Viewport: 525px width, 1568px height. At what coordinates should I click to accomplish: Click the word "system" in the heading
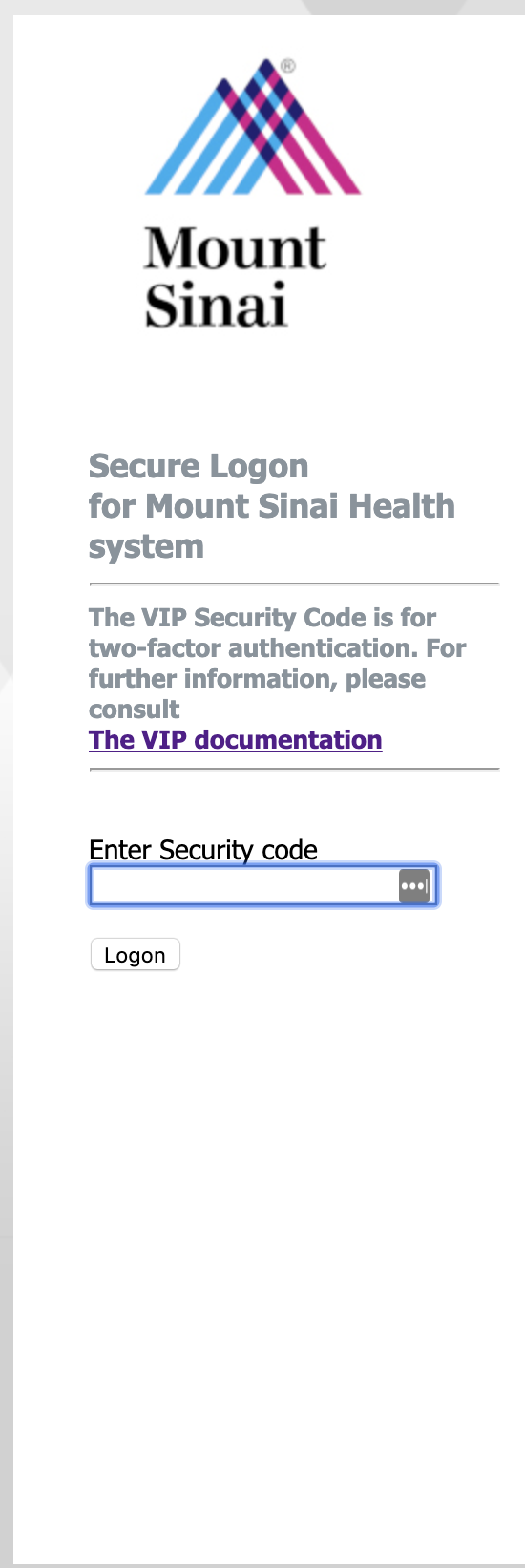pyautogui.click(x=146, y=547)
